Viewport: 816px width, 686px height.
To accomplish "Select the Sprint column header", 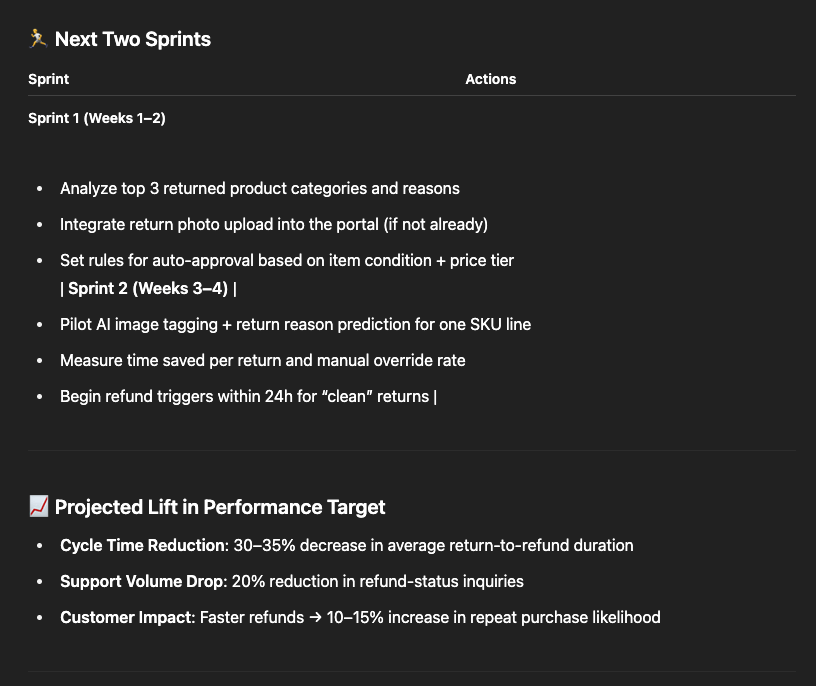I will (48, 79).
